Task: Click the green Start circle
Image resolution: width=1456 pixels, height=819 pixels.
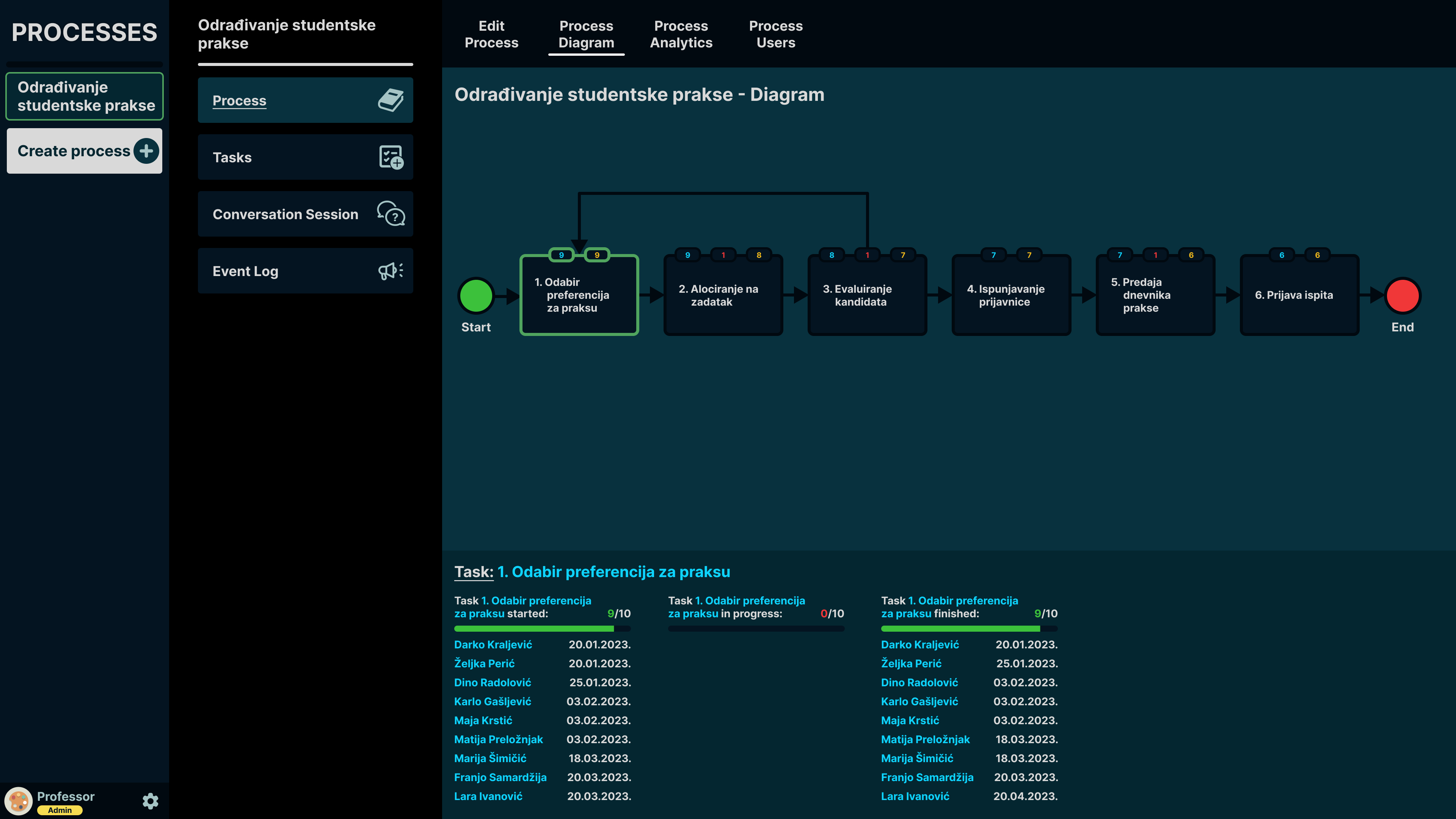Action: 476,295
